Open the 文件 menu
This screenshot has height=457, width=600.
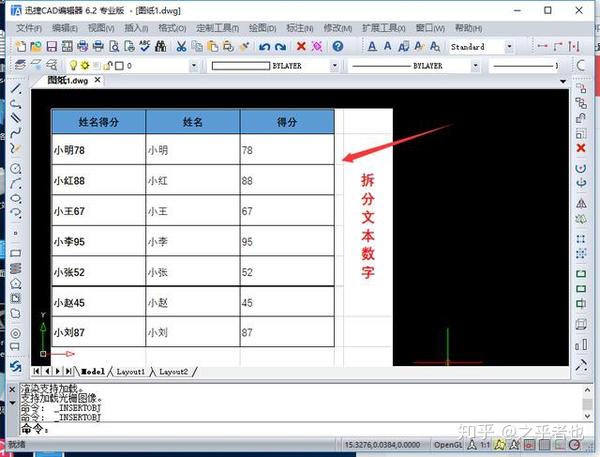click(29, 28)
